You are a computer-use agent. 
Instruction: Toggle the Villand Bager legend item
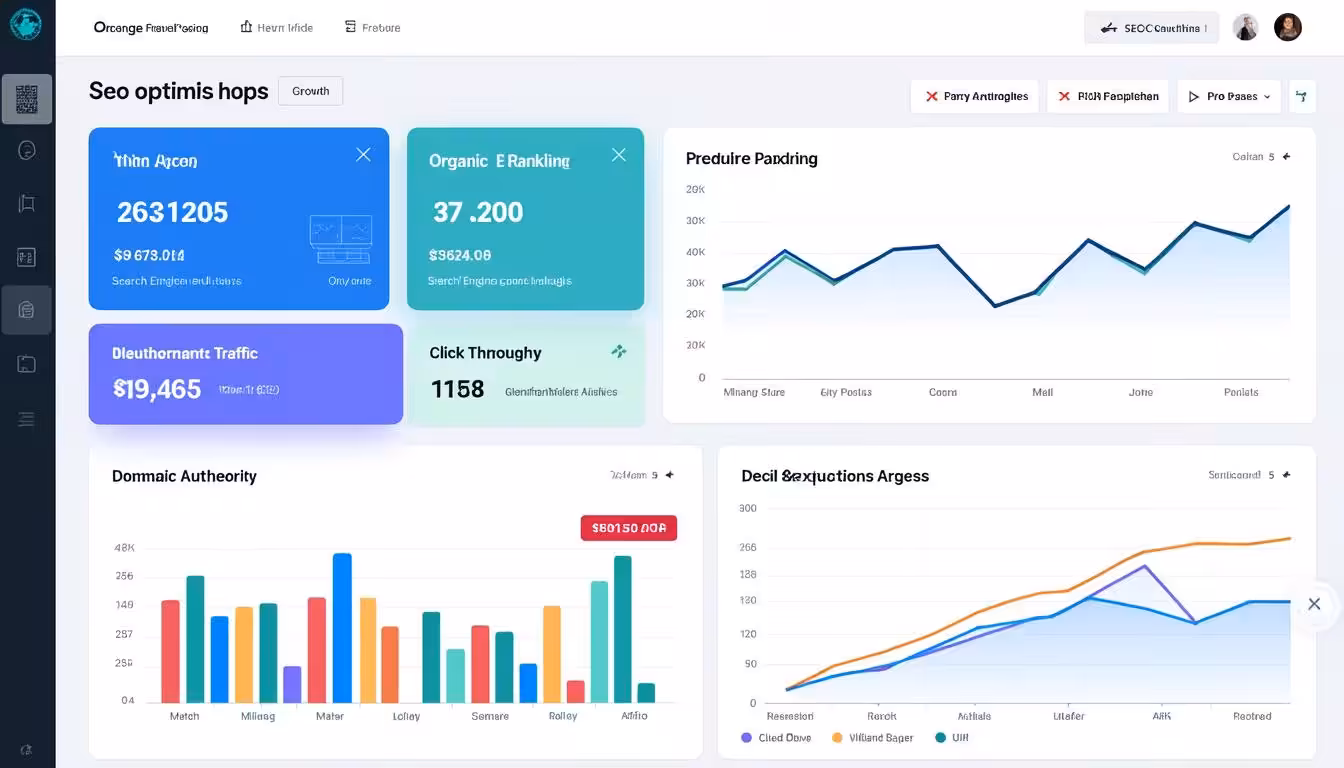(x=873, y=738)
